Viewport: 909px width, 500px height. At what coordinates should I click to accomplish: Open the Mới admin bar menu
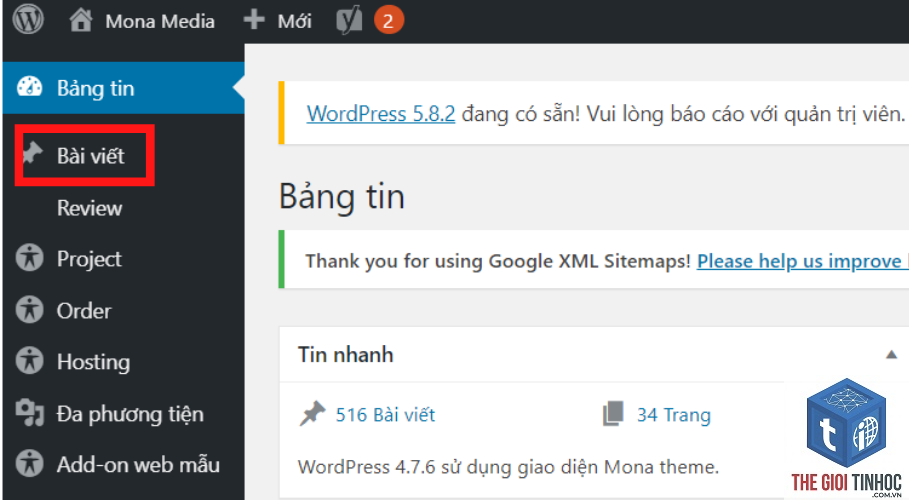pyautogui.click(x=294, y=21)
